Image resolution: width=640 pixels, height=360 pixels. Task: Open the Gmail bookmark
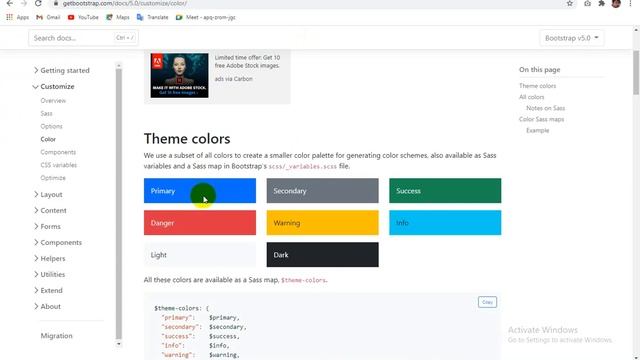(x=48, y=17)
